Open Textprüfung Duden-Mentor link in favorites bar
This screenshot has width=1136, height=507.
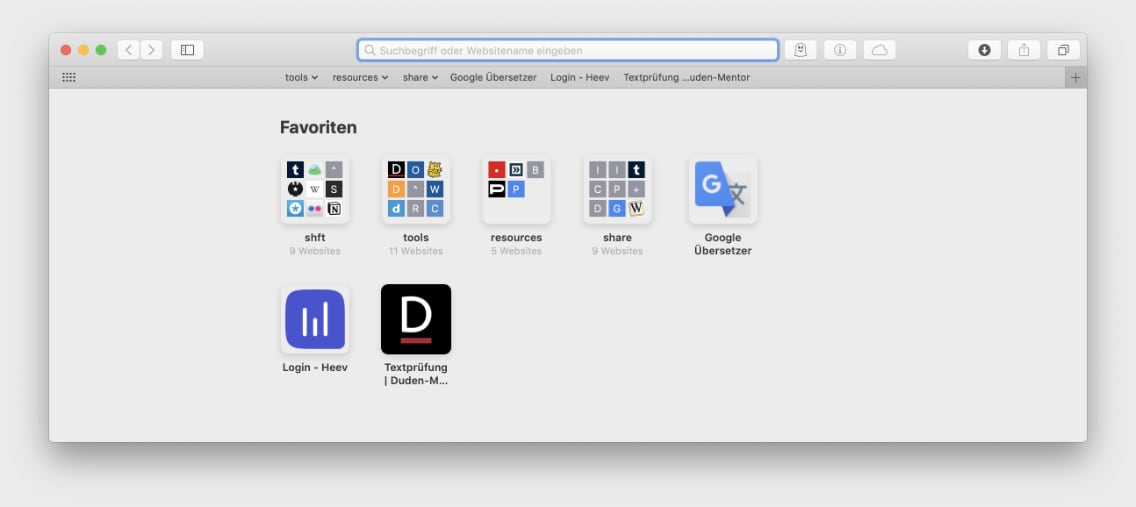(x=686, y=77)
